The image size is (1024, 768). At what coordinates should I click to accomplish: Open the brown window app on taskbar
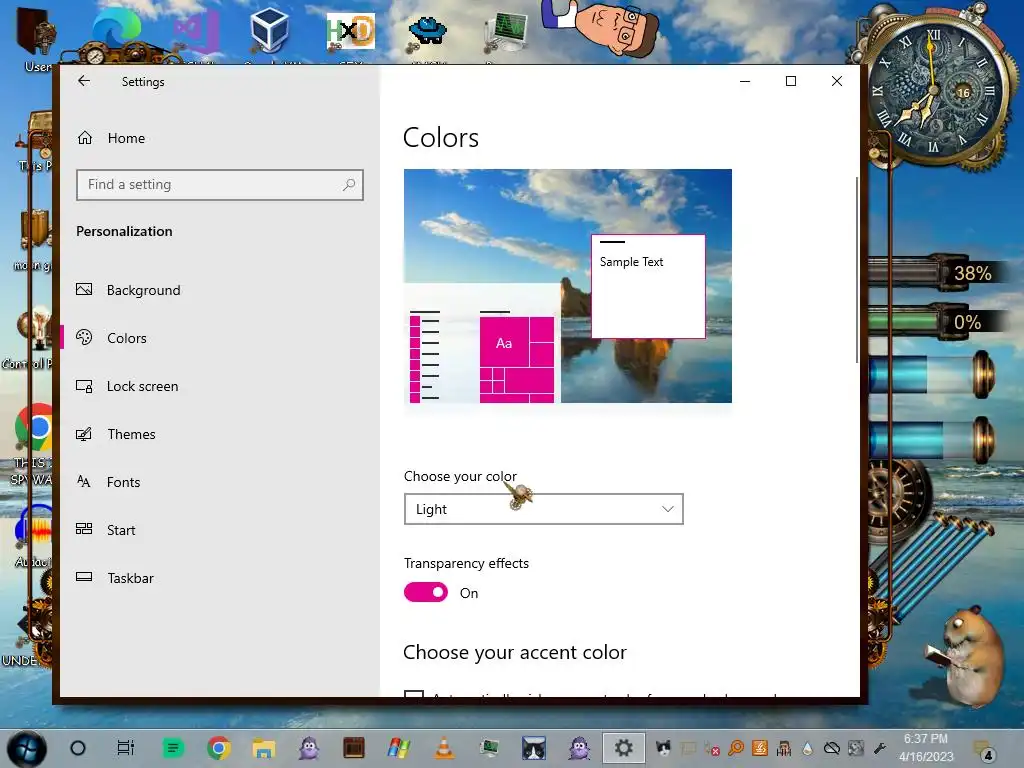pos(354,748)
